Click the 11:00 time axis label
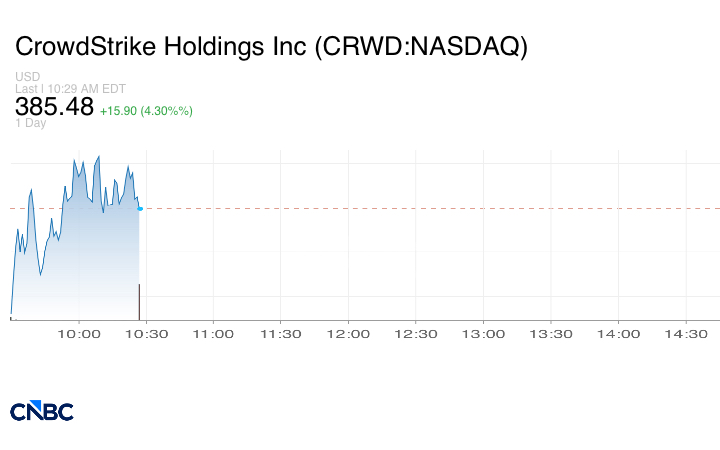 tap(214, 335)
